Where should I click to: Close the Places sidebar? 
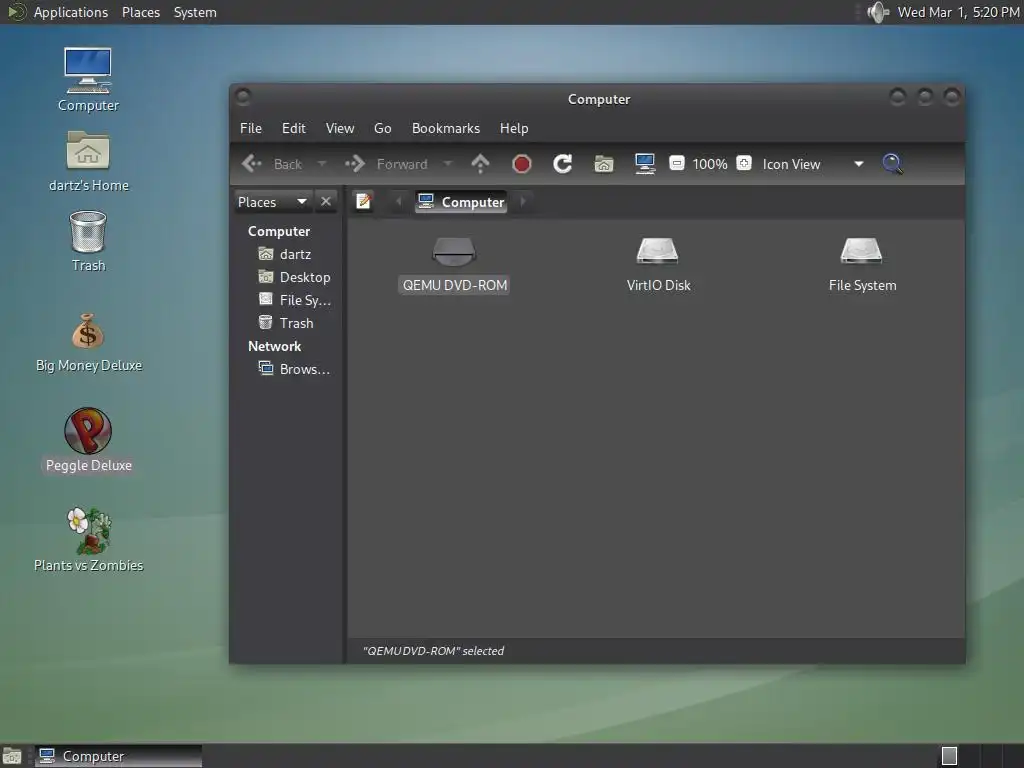[326, 201]
